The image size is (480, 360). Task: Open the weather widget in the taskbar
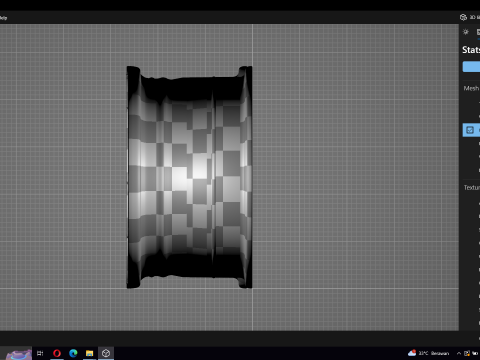[x=428, y=353]
